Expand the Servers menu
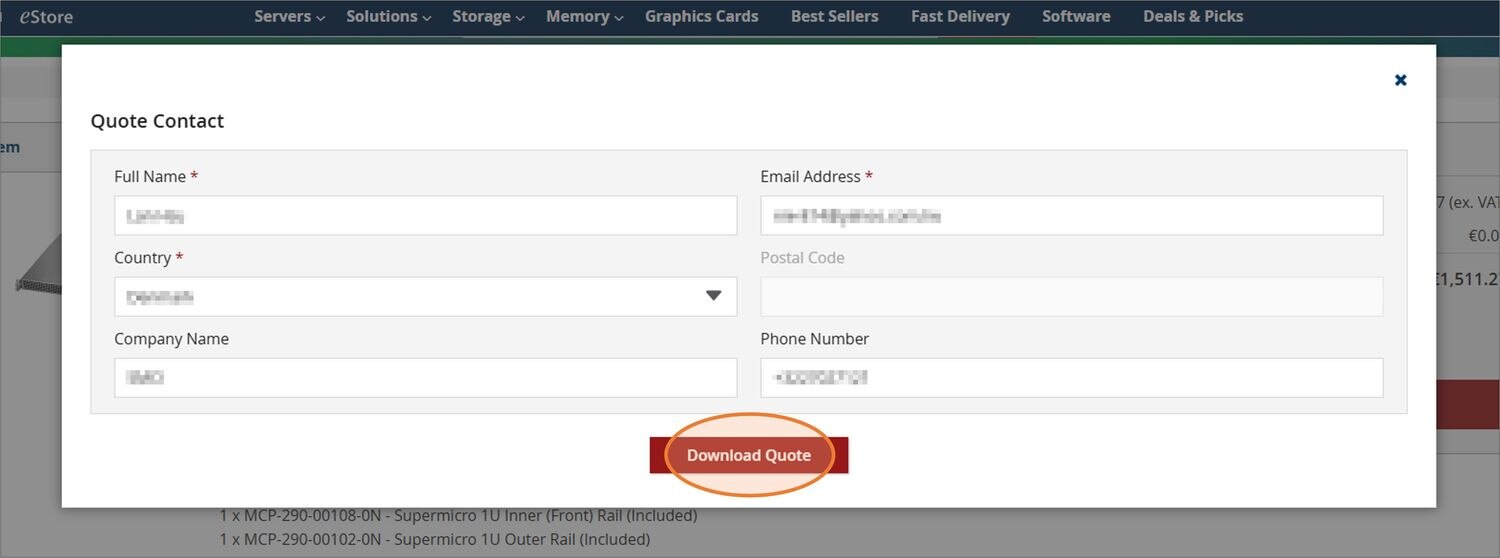Image resolution: width=1500 pixels, height=558 pixels. 290,16
